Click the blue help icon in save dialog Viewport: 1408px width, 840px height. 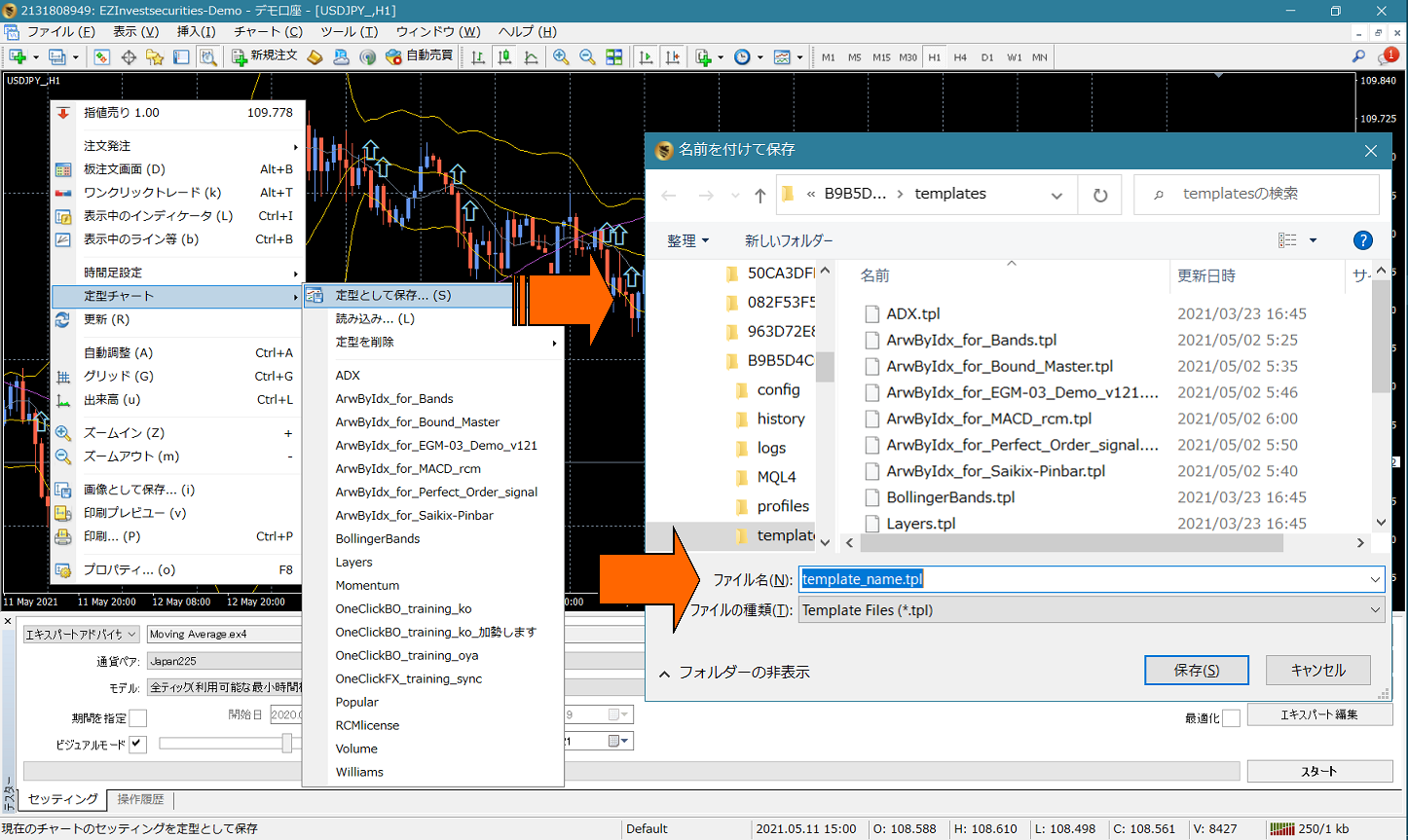1362,240
